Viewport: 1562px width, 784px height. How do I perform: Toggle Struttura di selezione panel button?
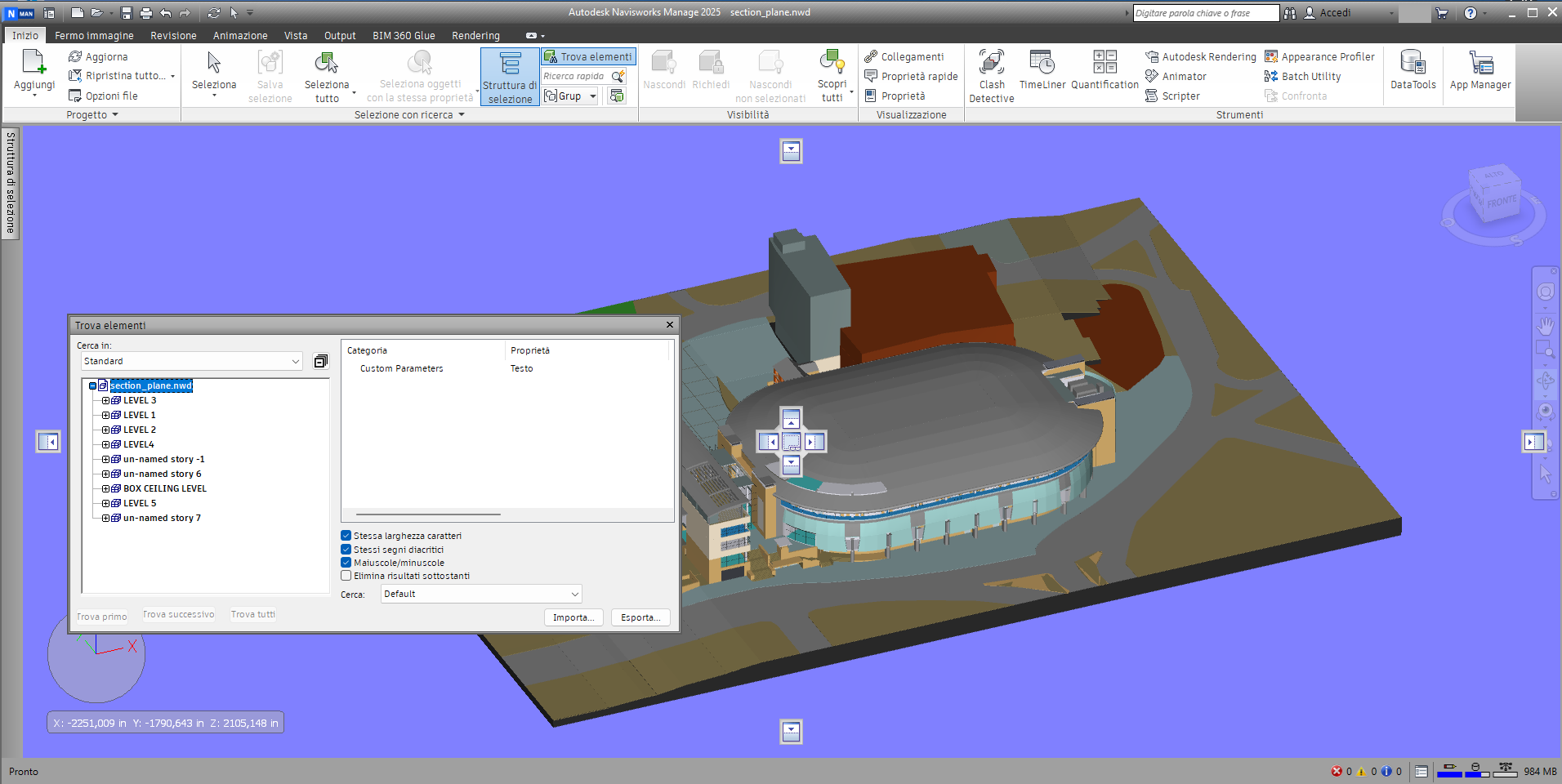510,77
